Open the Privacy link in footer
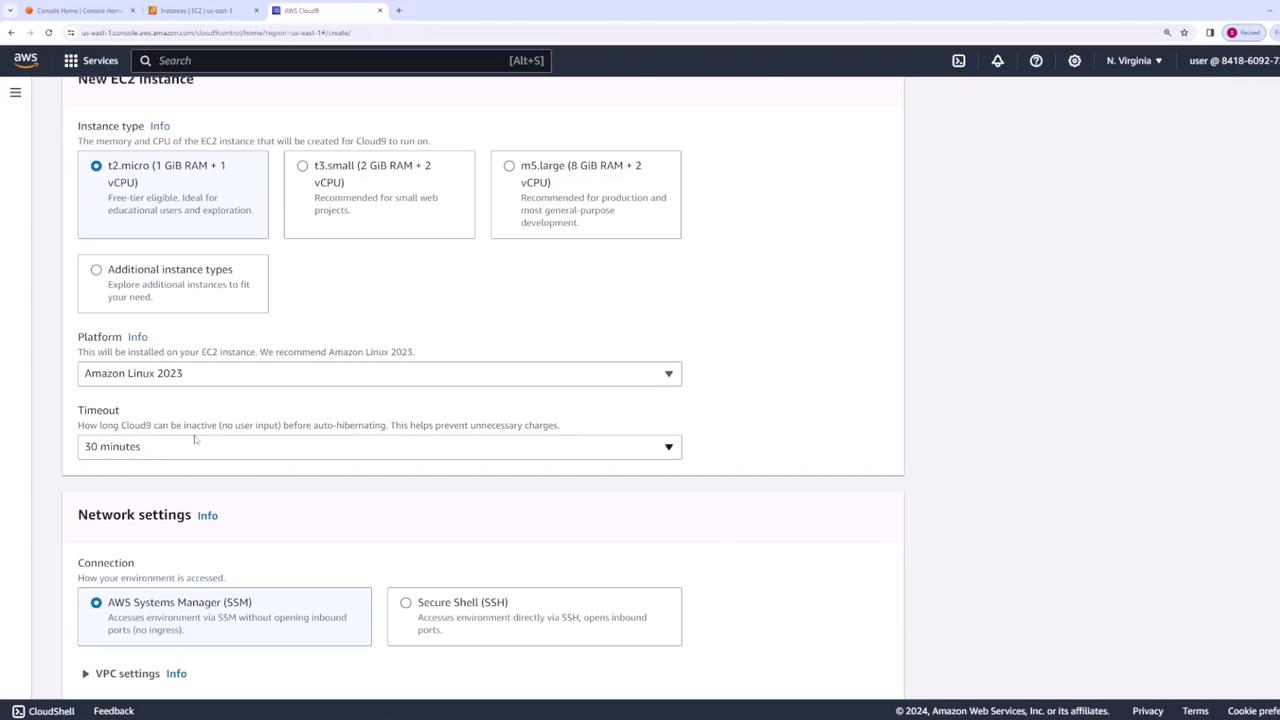Image resolution: width=1280 pixels, height=720 pixels. (1148, 711)
